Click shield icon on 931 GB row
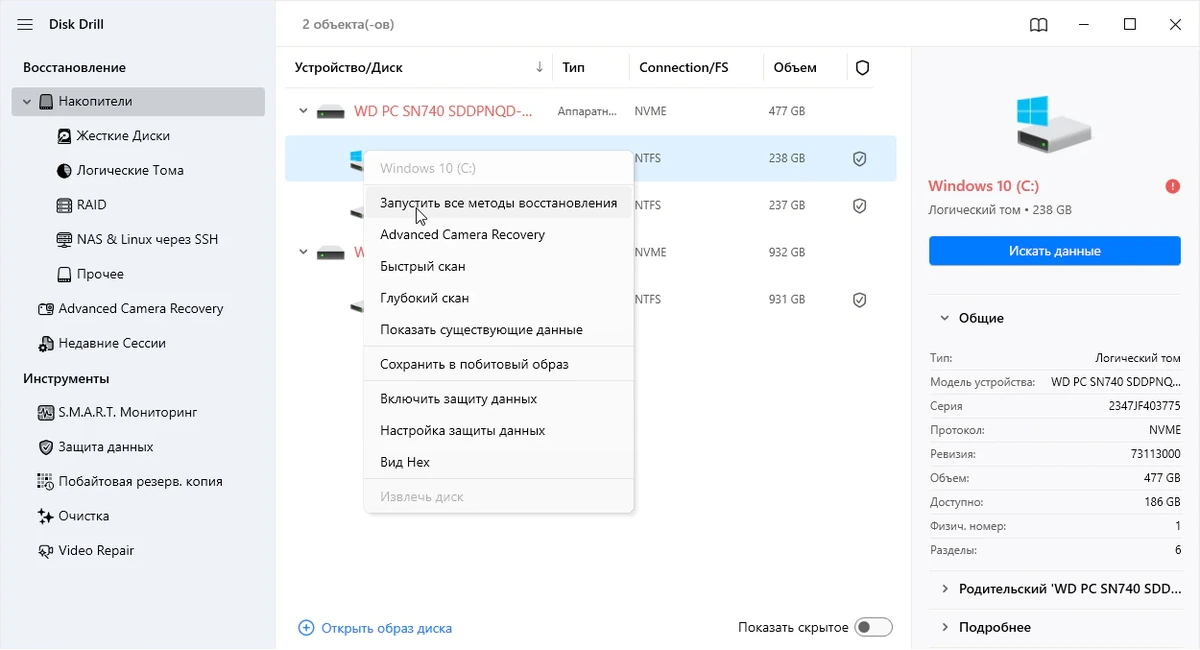This screenshot has height=650, width=1200. (858, 299)
